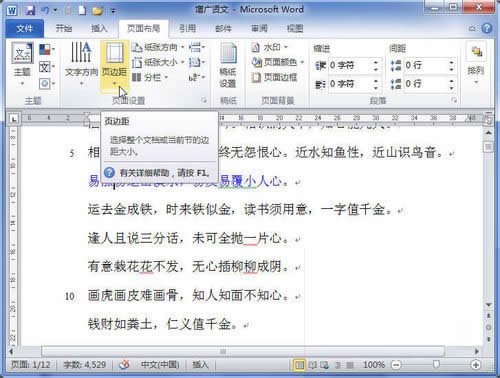Adjust the left indent spinner arrows

(x=376, y=65)
